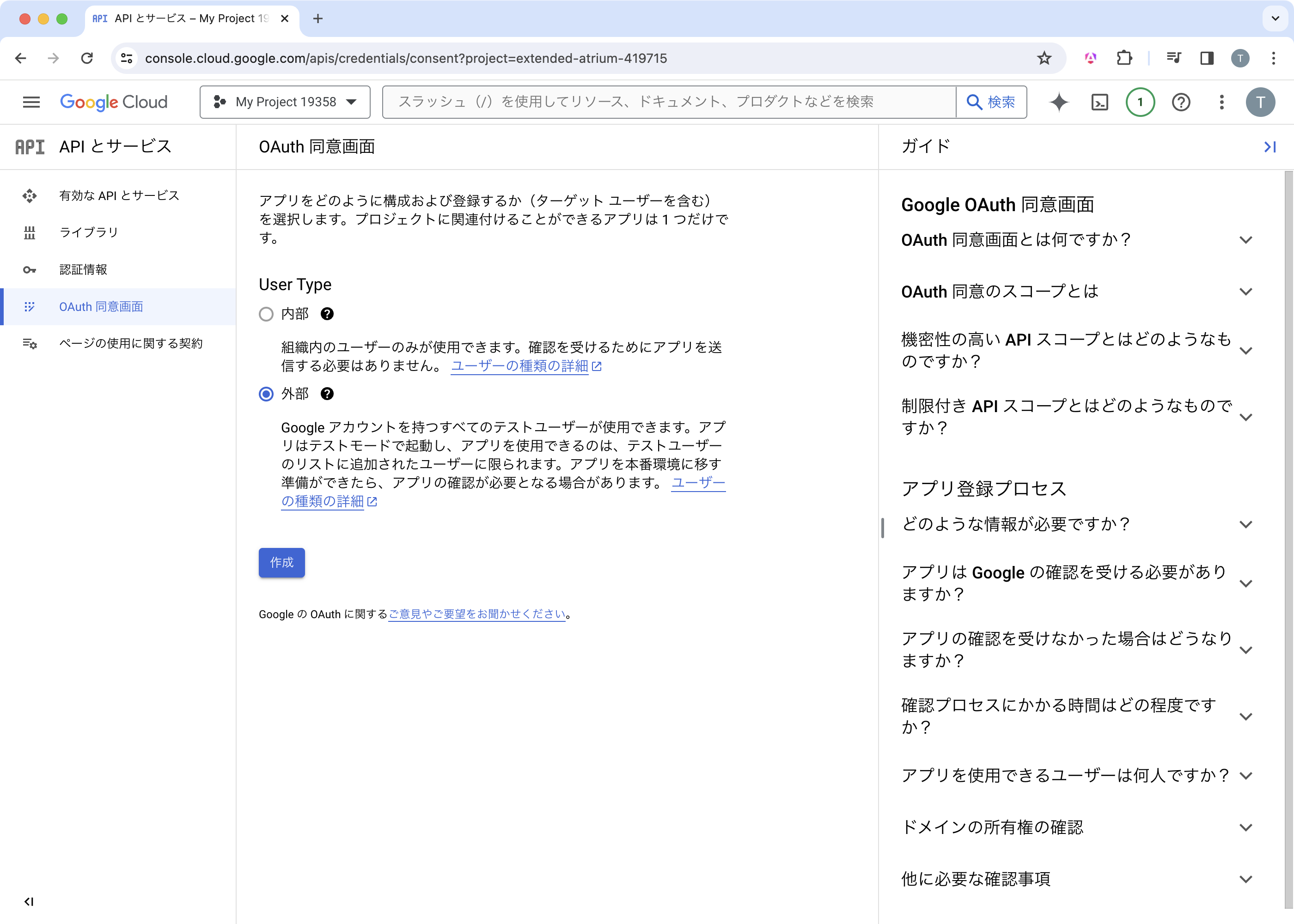Expand 他に必要な確認事項
This screenshot has width=1294, height=924.
(1077, 879)
